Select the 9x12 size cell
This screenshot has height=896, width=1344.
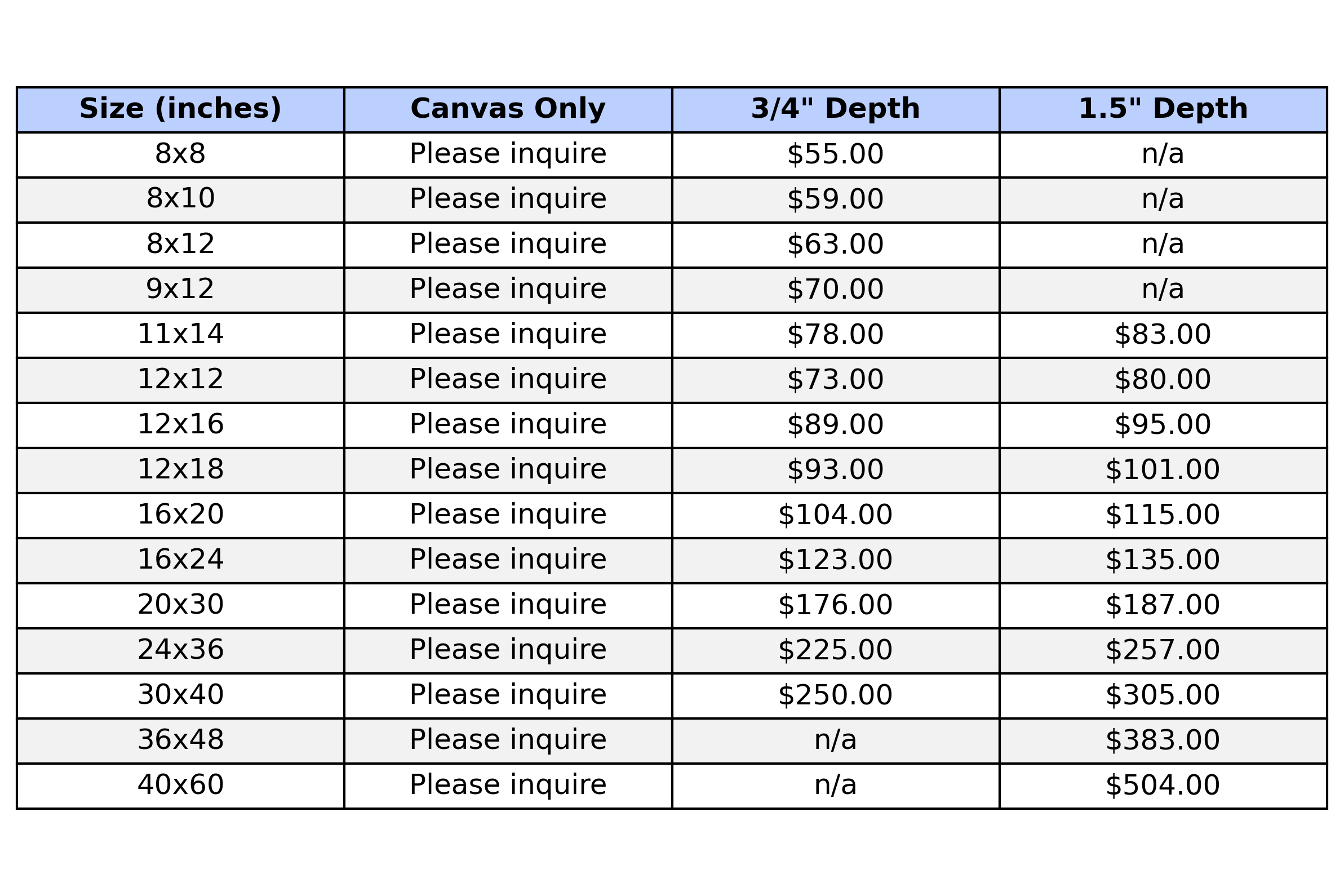coord(180,290)
